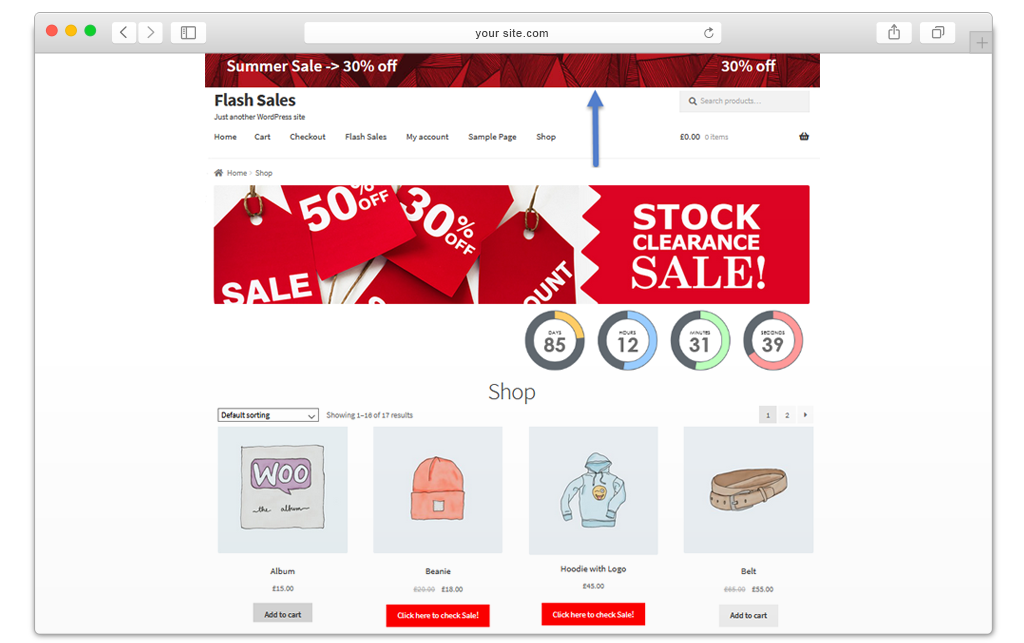Add the Album to cart
This screenshot has height=643, width=1024.
283,614
